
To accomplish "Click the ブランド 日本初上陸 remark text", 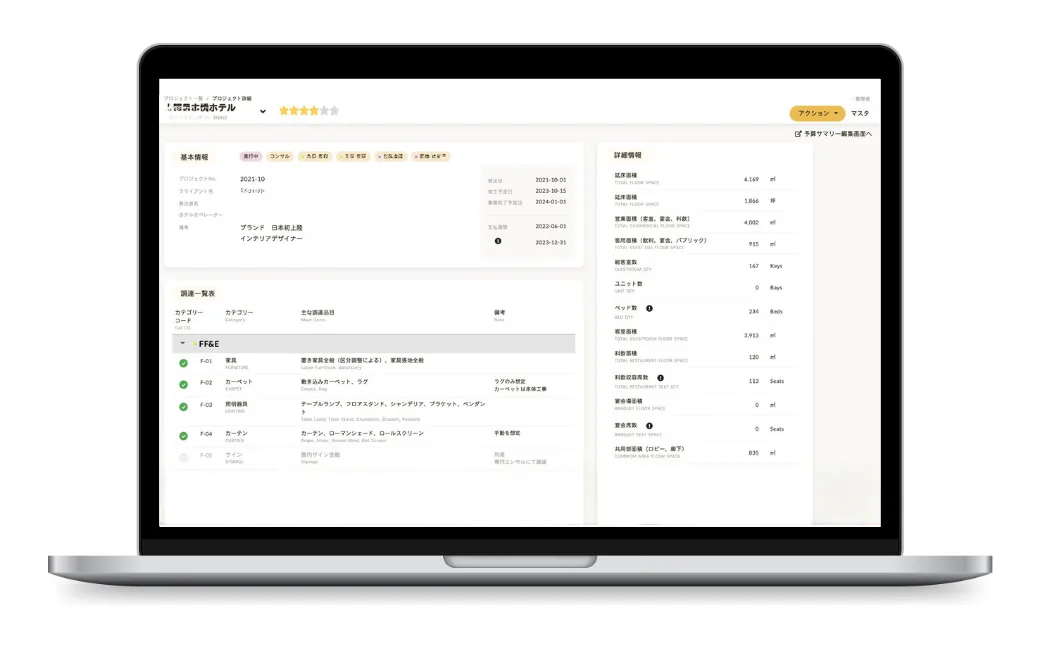I will (x=271, y=228).
